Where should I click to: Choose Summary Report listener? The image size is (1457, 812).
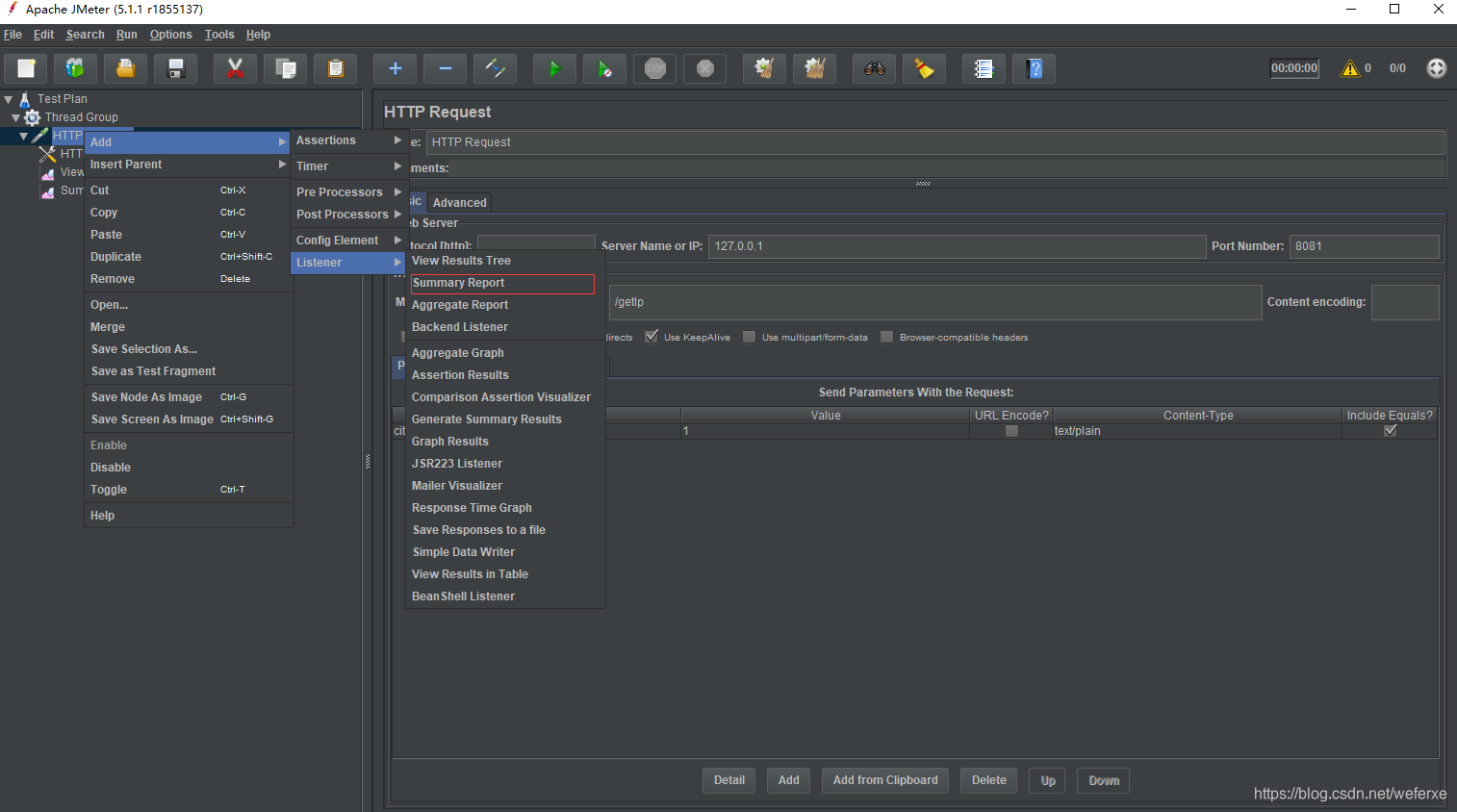[502, 283]
